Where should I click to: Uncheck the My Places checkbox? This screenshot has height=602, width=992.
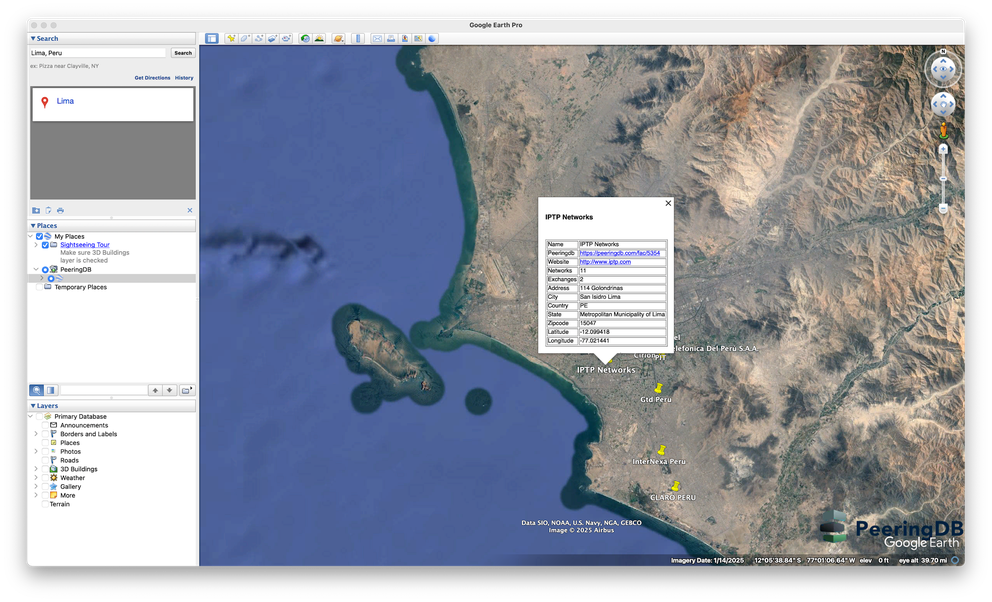click(x=39, y=236)
